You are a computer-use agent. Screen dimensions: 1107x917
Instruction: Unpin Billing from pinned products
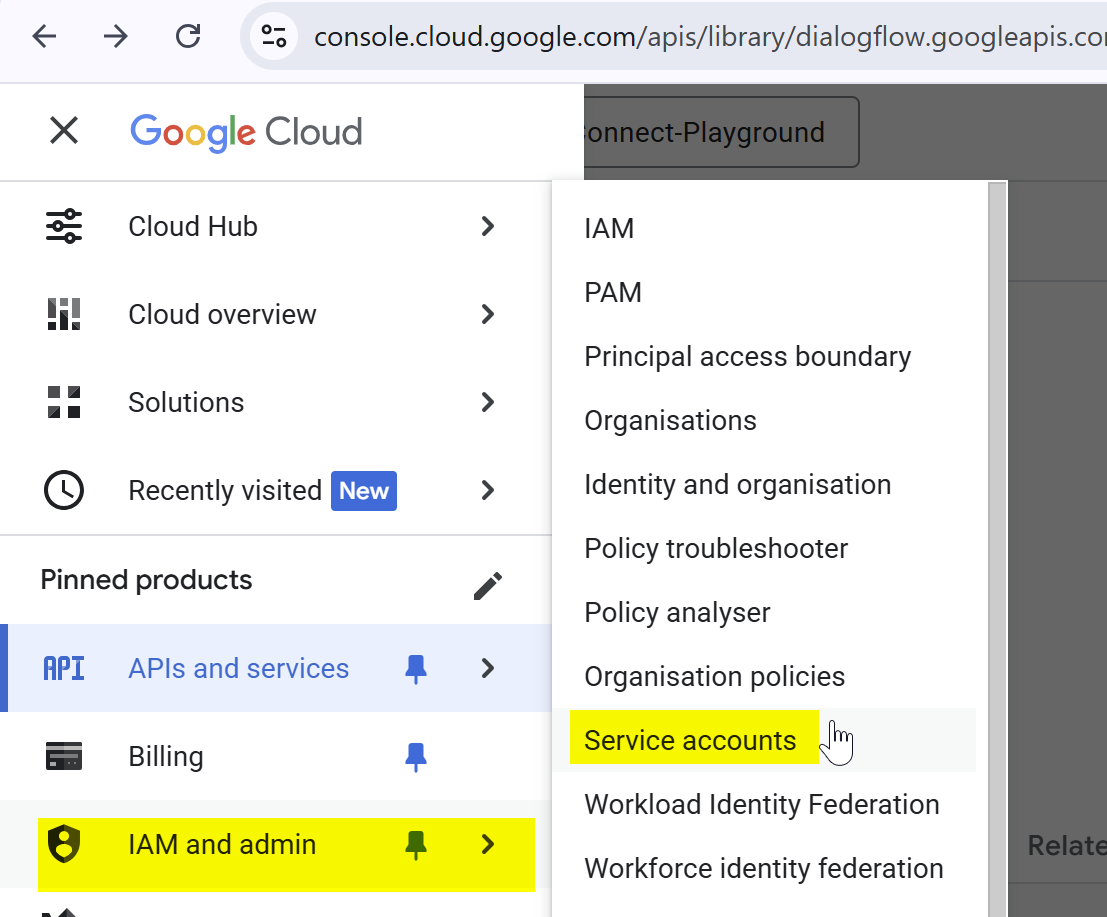416,757
